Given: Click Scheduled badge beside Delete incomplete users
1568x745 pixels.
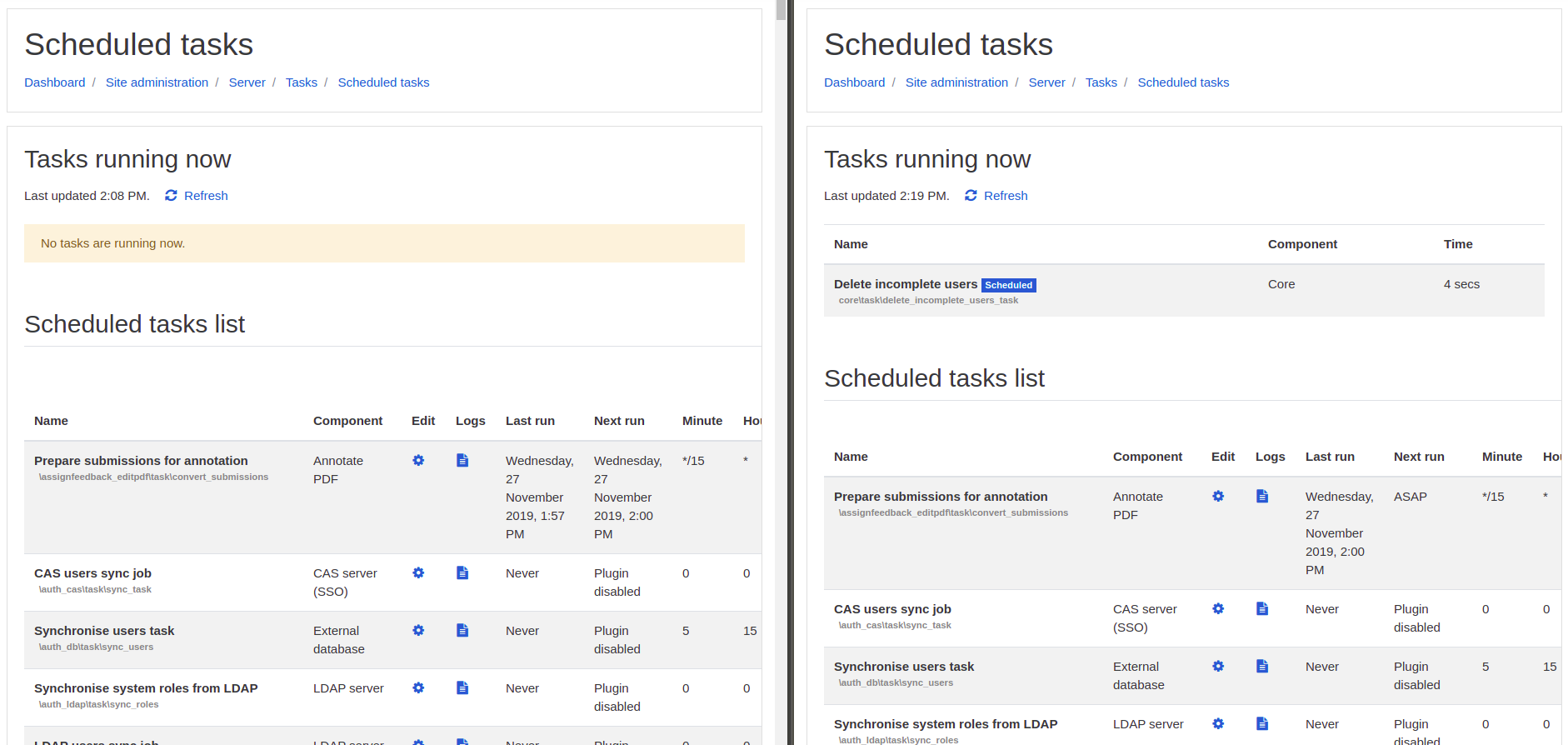Looking at the screenshot, I should [x=1009, y=285].
